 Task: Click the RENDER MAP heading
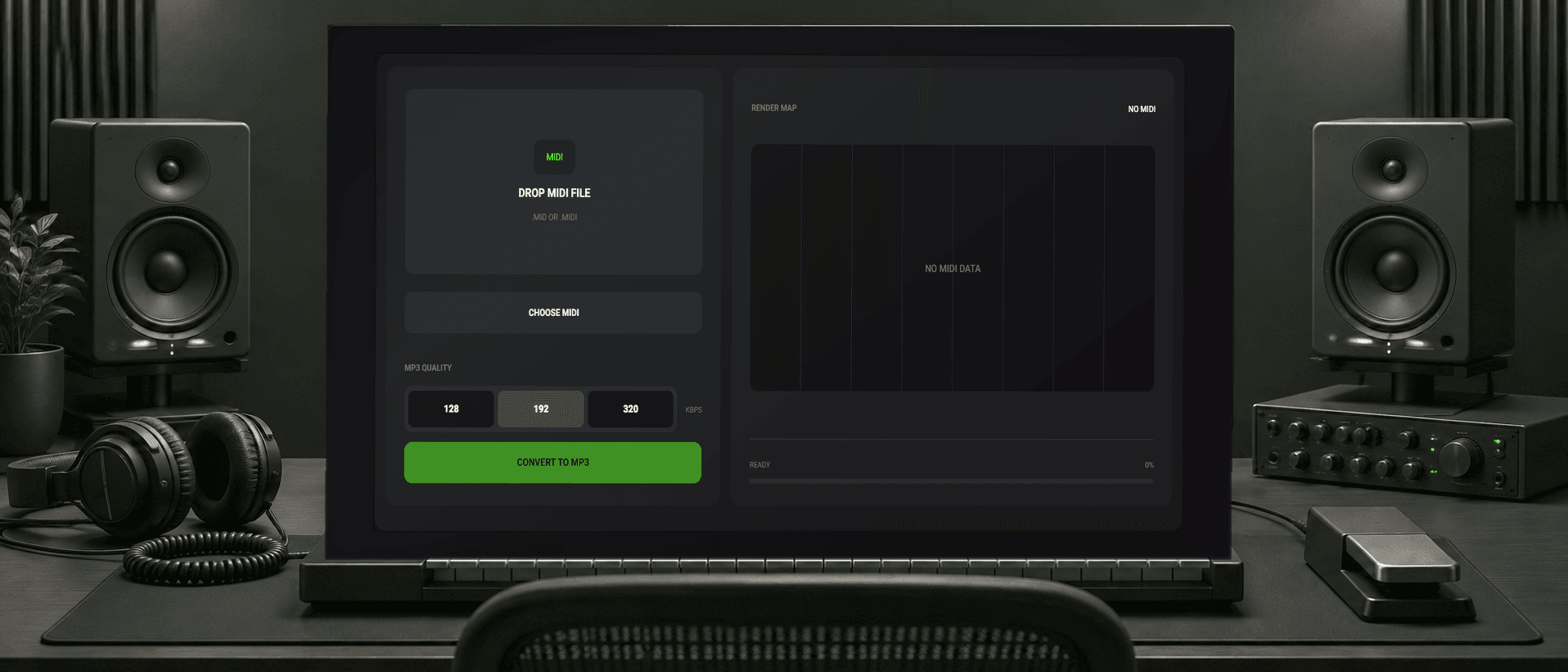(x=774, y=108)
